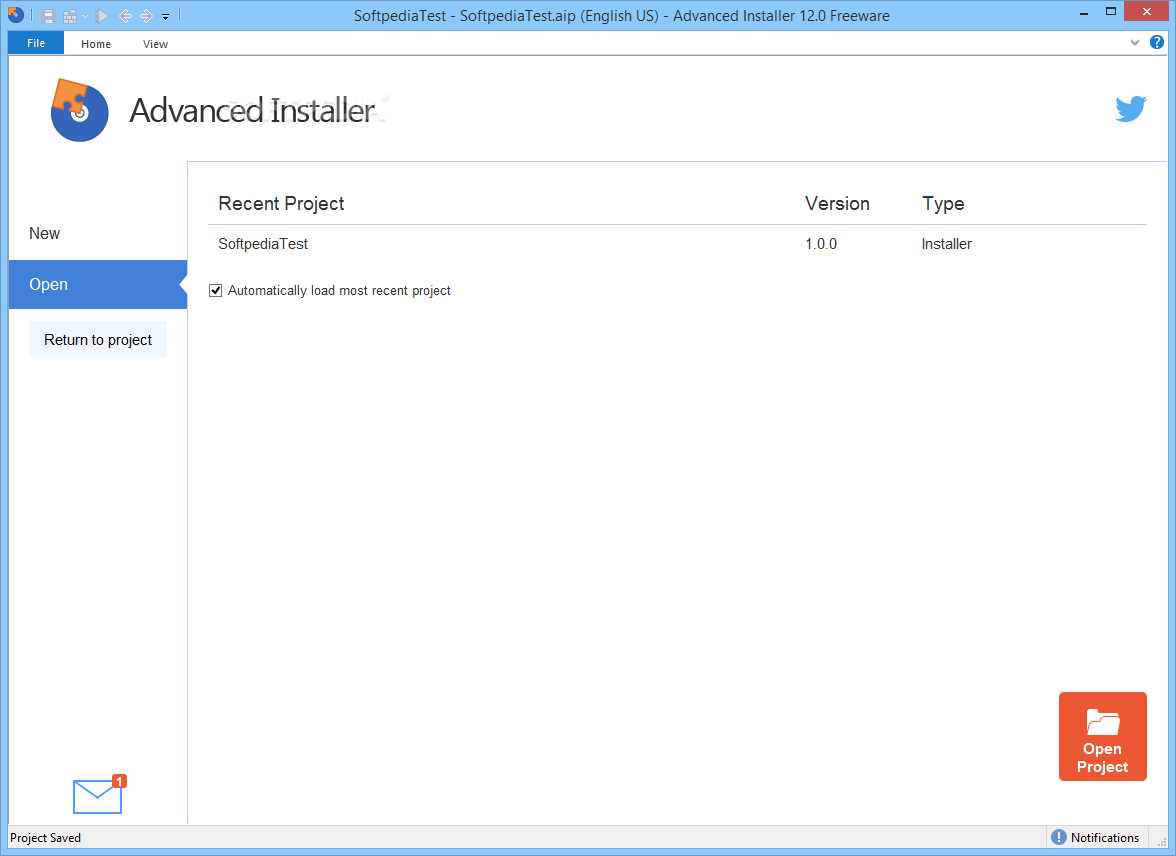The height and width of the screenshot is (856, 1176).
Task: Switch to the Home ribbon tab
Action: (x=96, y=44)
